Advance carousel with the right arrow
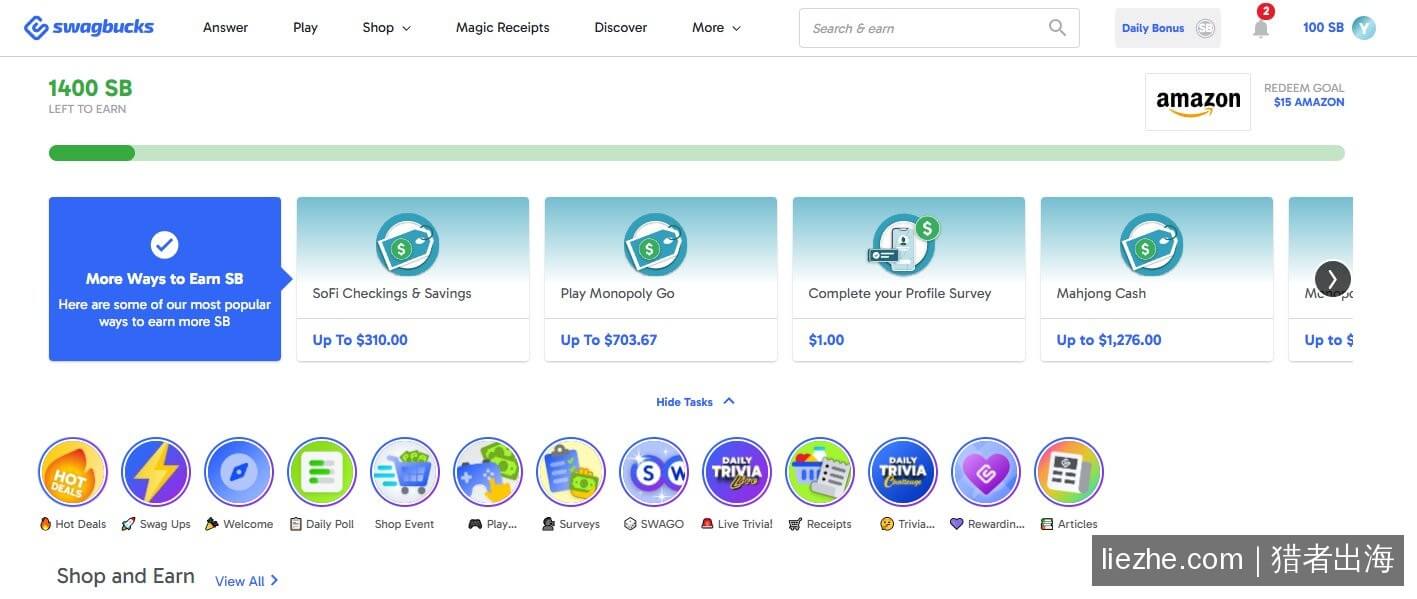Screen dimensions: 1417x599 coord(1332,279)
